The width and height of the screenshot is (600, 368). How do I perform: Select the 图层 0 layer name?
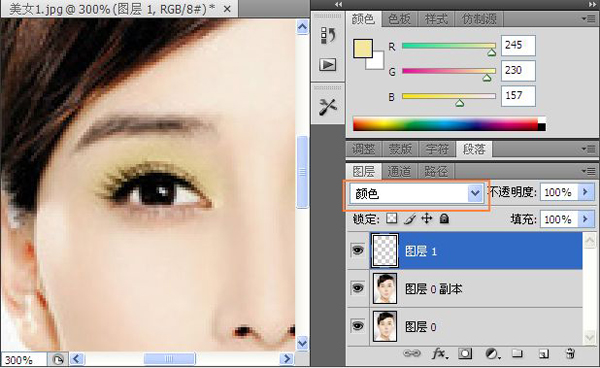pyautogui.click(x=421, y=327)
